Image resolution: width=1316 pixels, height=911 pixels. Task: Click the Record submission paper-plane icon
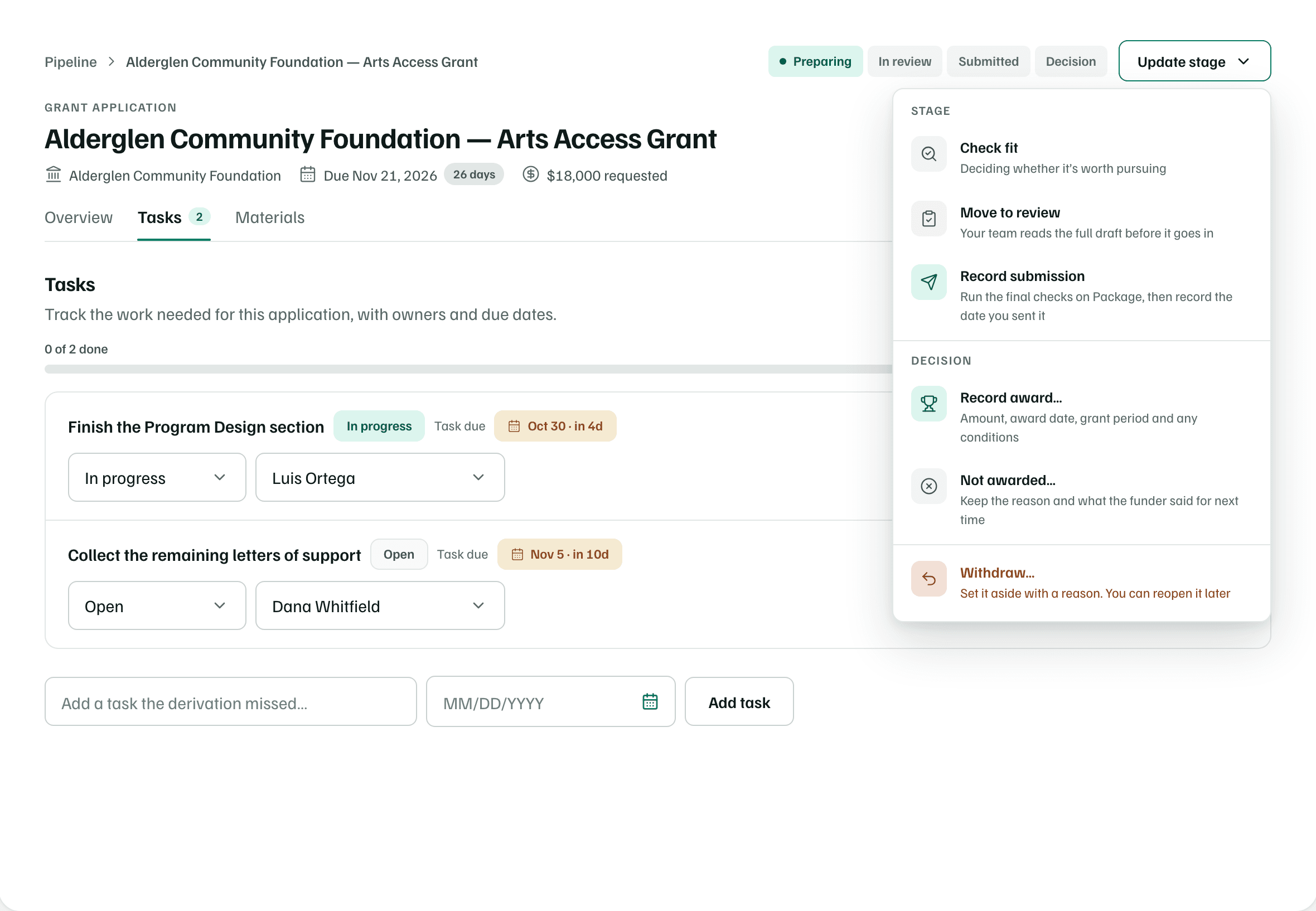point(928,282)
